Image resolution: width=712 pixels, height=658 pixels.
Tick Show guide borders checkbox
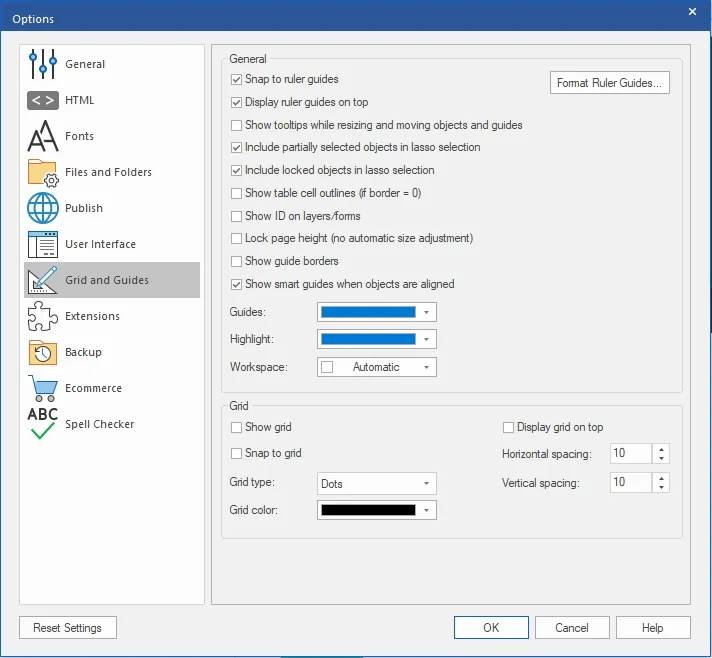tap(236, 261)
